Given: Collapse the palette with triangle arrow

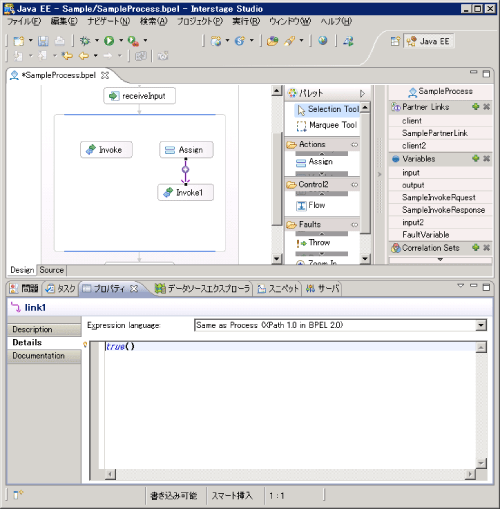Looking at the screenshot, I should click(x=362, y=93).
